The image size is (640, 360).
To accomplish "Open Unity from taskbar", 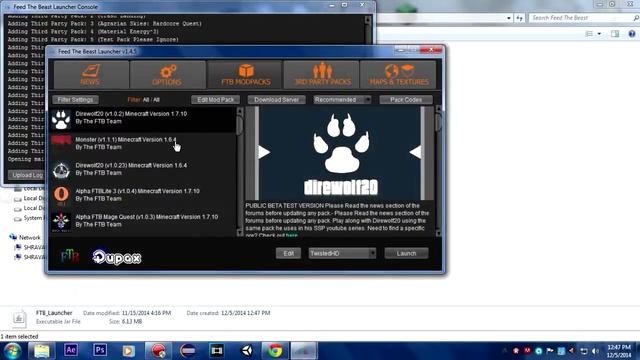I will coord(246,351).
